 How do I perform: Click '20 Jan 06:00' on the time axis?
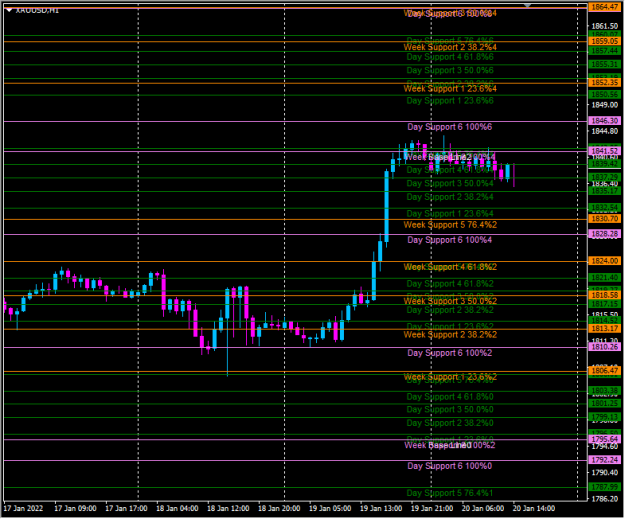tap(483, 509)
